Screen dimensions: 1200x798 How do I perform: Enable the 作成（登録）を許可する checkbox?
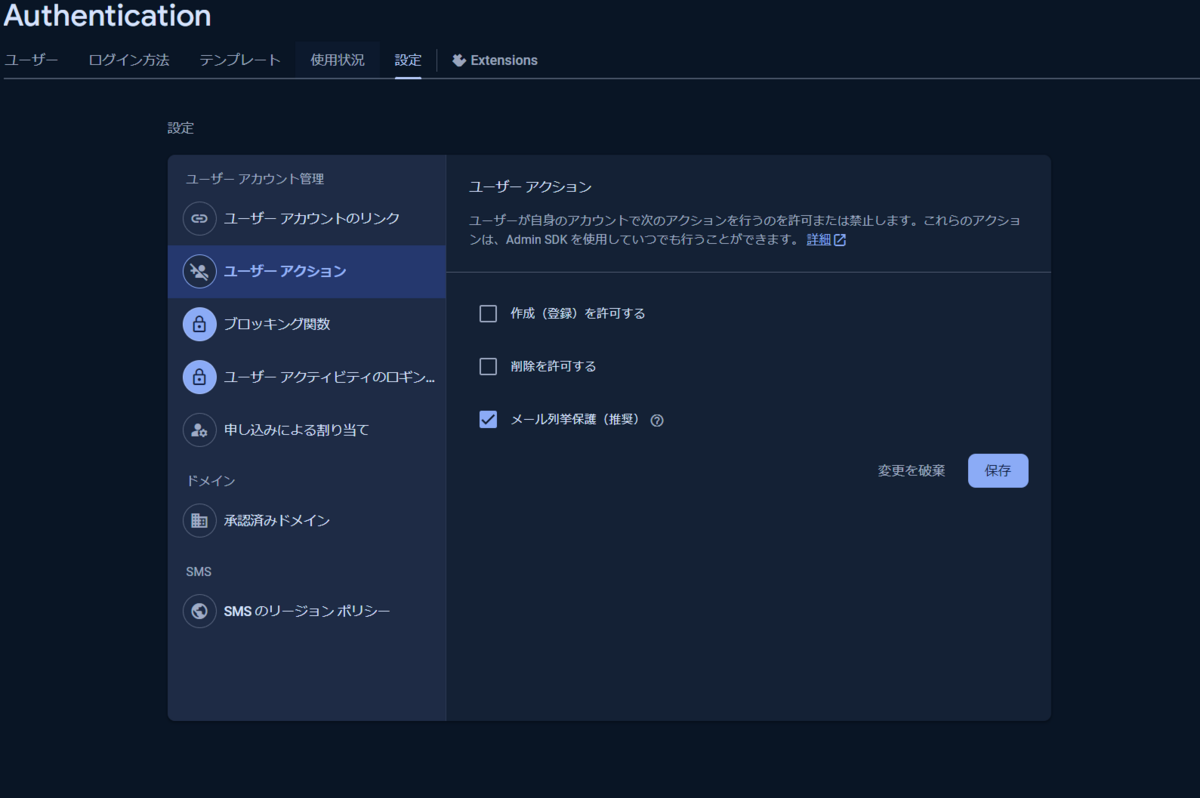coord(488,313)
